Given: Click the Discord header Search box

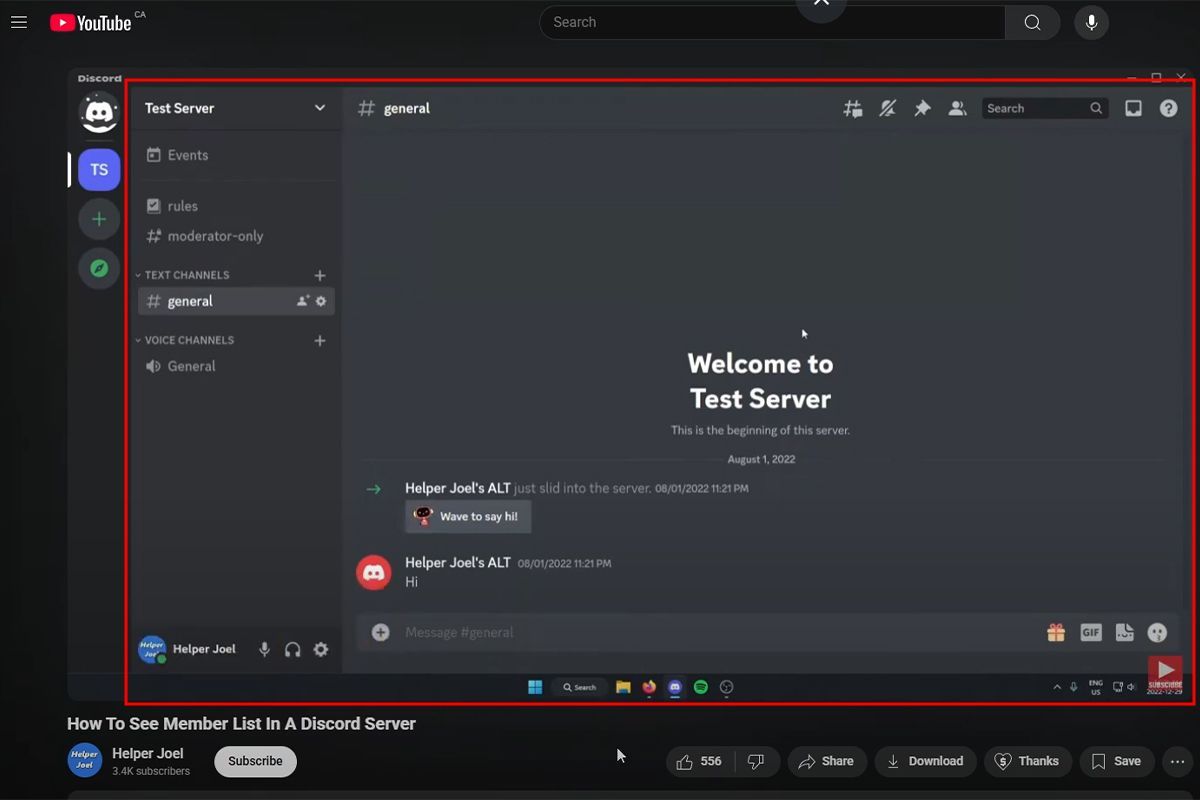Looking at the screenshot, I should pyautogui.click(x=1045, y=108).
